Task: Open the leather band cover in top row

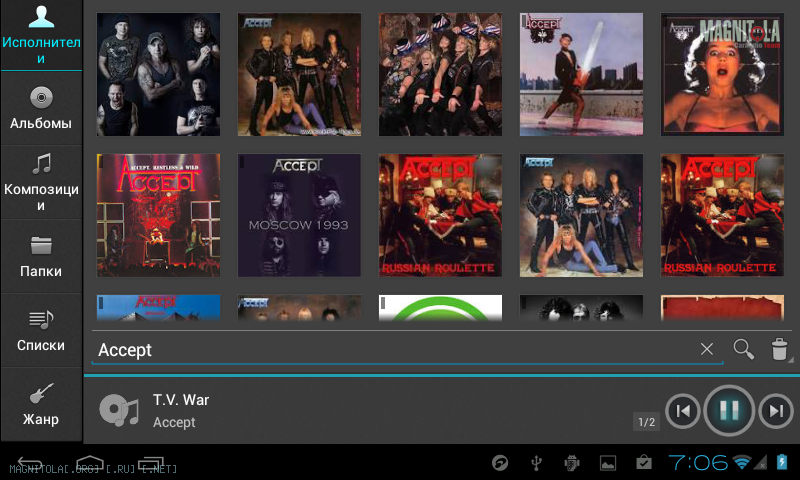Action: 299,74
